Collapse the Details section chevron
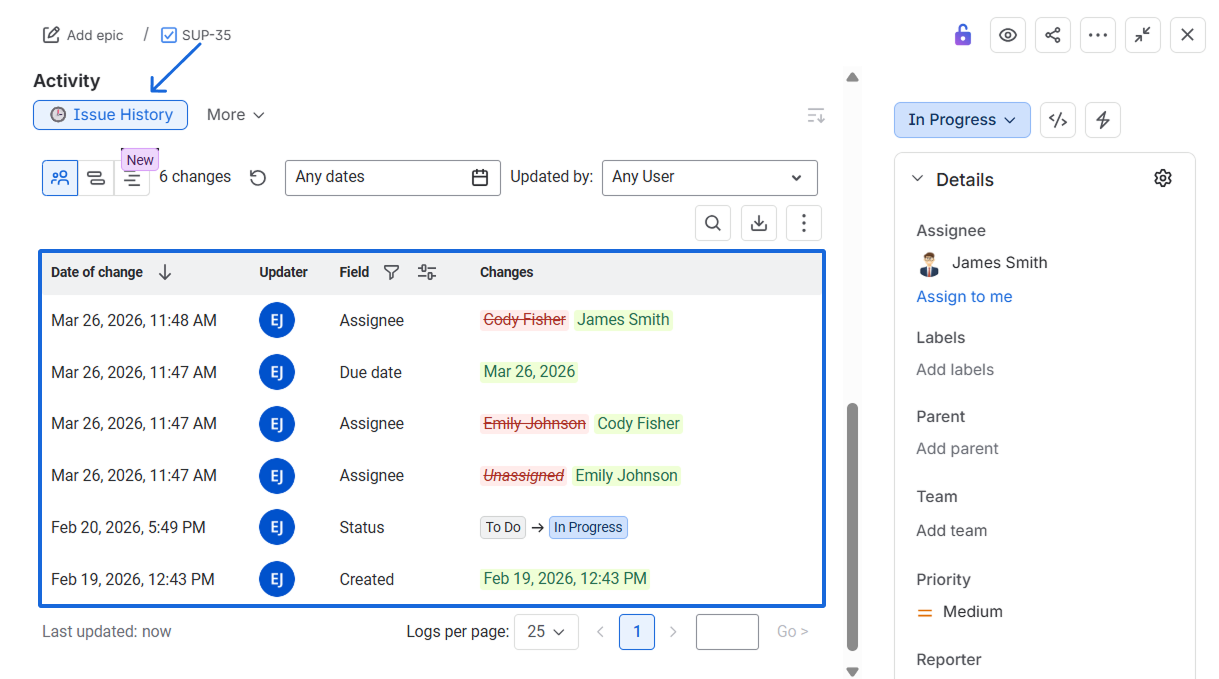The height and width of the screenshot is (679, 1219). (x=917, y=179)
